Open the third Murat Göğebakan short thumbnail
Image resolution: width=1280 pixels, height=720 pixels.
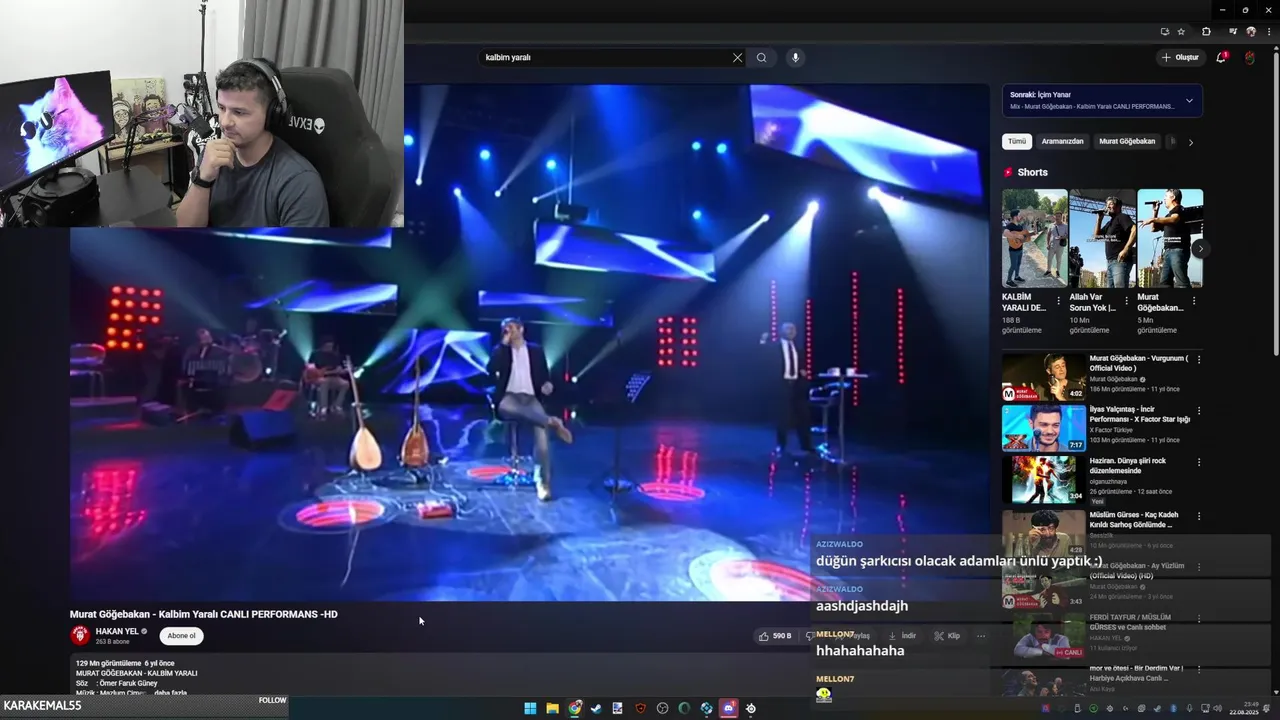1170,238
